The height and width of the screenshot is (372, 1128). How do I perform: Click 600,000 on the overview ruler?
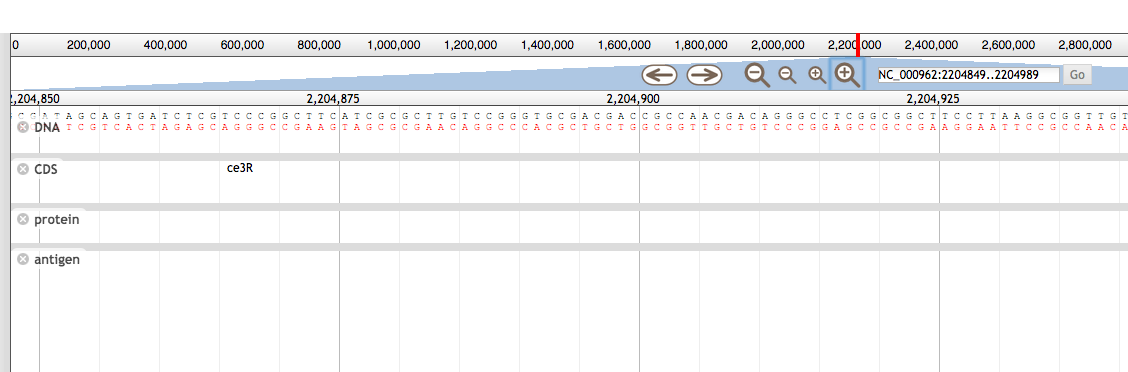[x=242, y=45]
